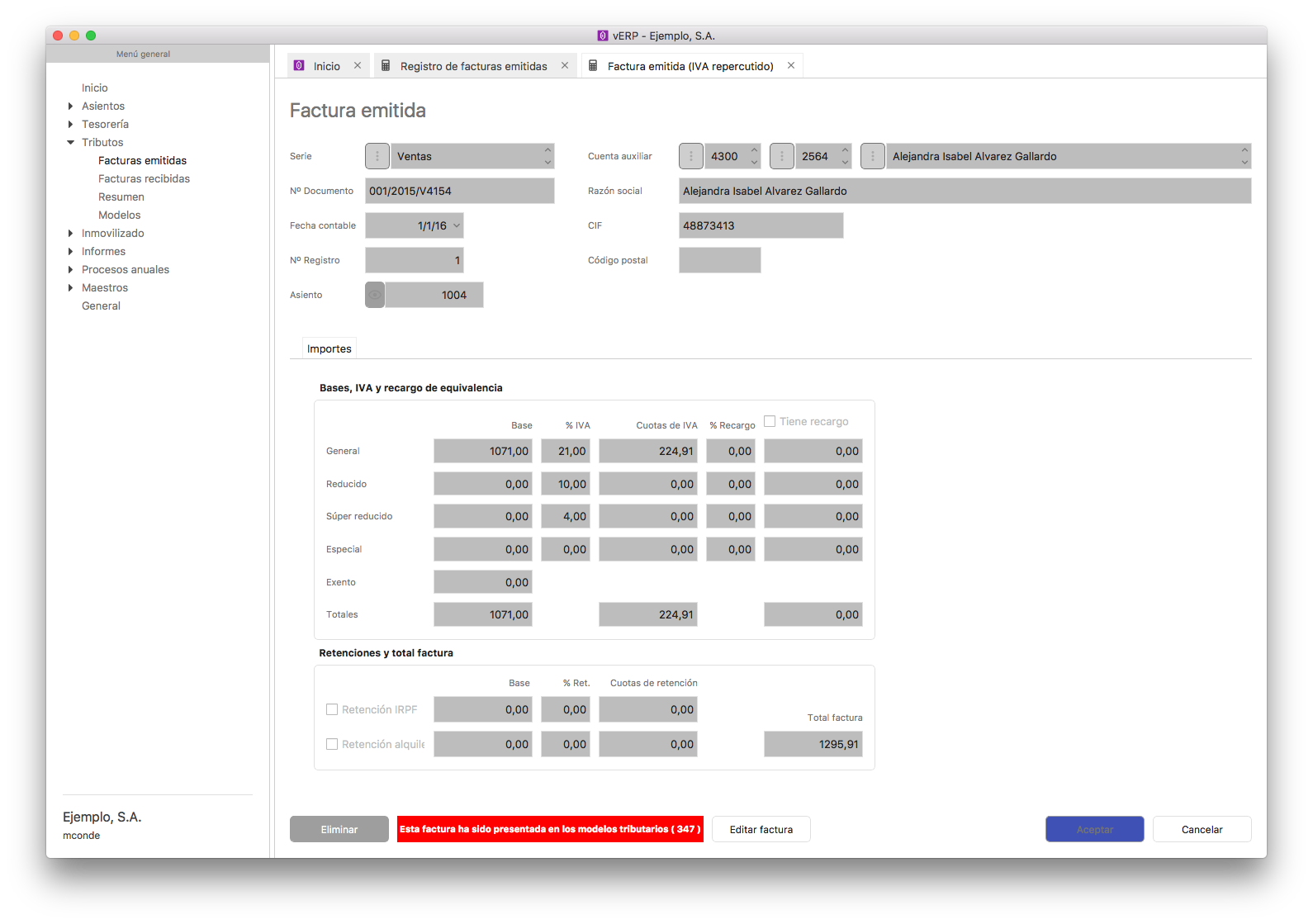Click the handle icon before the client name
The width and height of the screenshot is (1313, 924).
(x=873, y=156)
